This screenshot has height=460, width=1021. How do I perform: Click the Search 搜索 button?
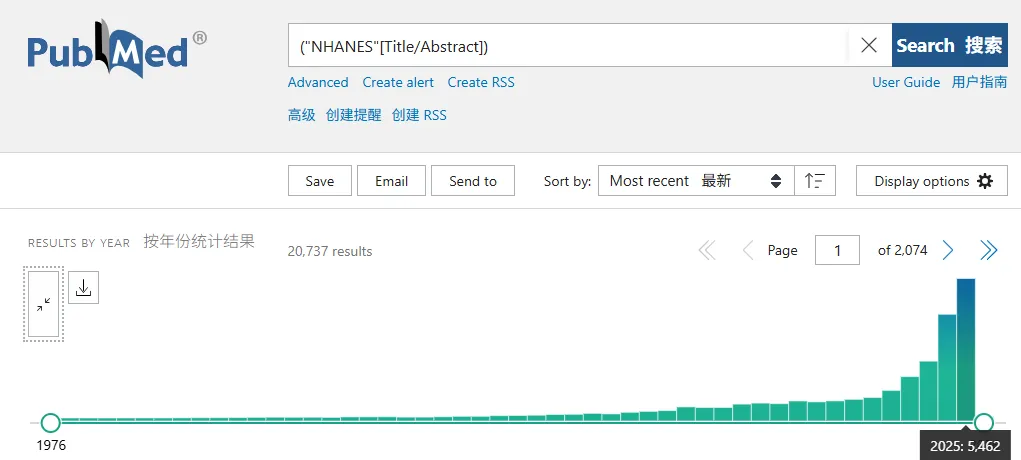point(949,45)
